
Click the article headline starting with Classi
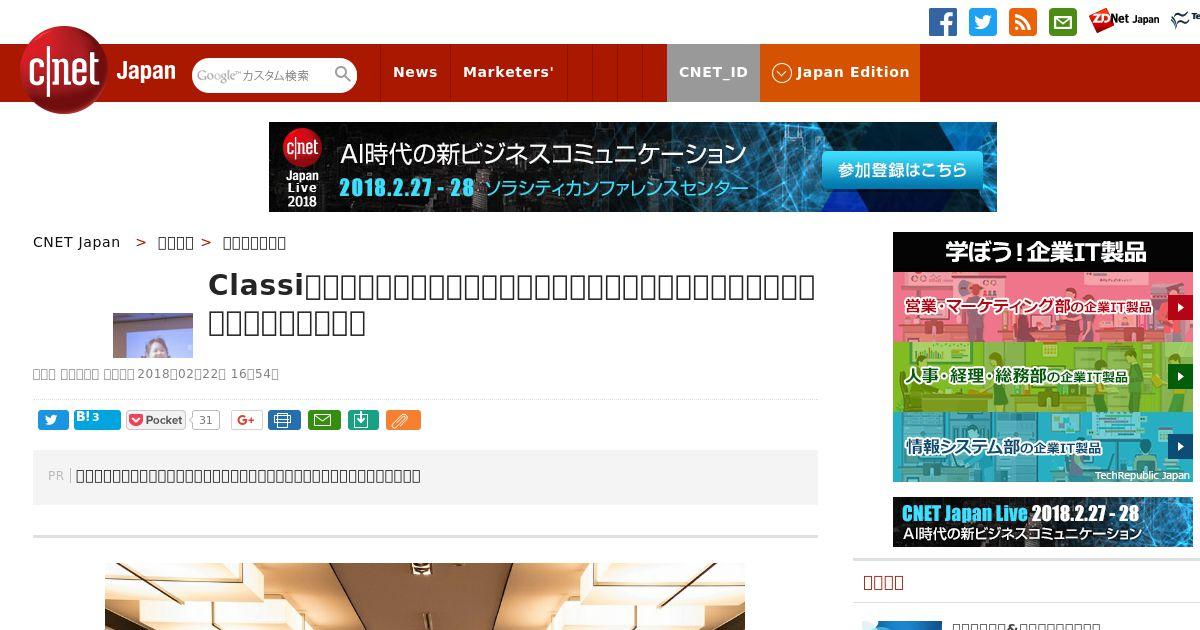coord(511,304)
